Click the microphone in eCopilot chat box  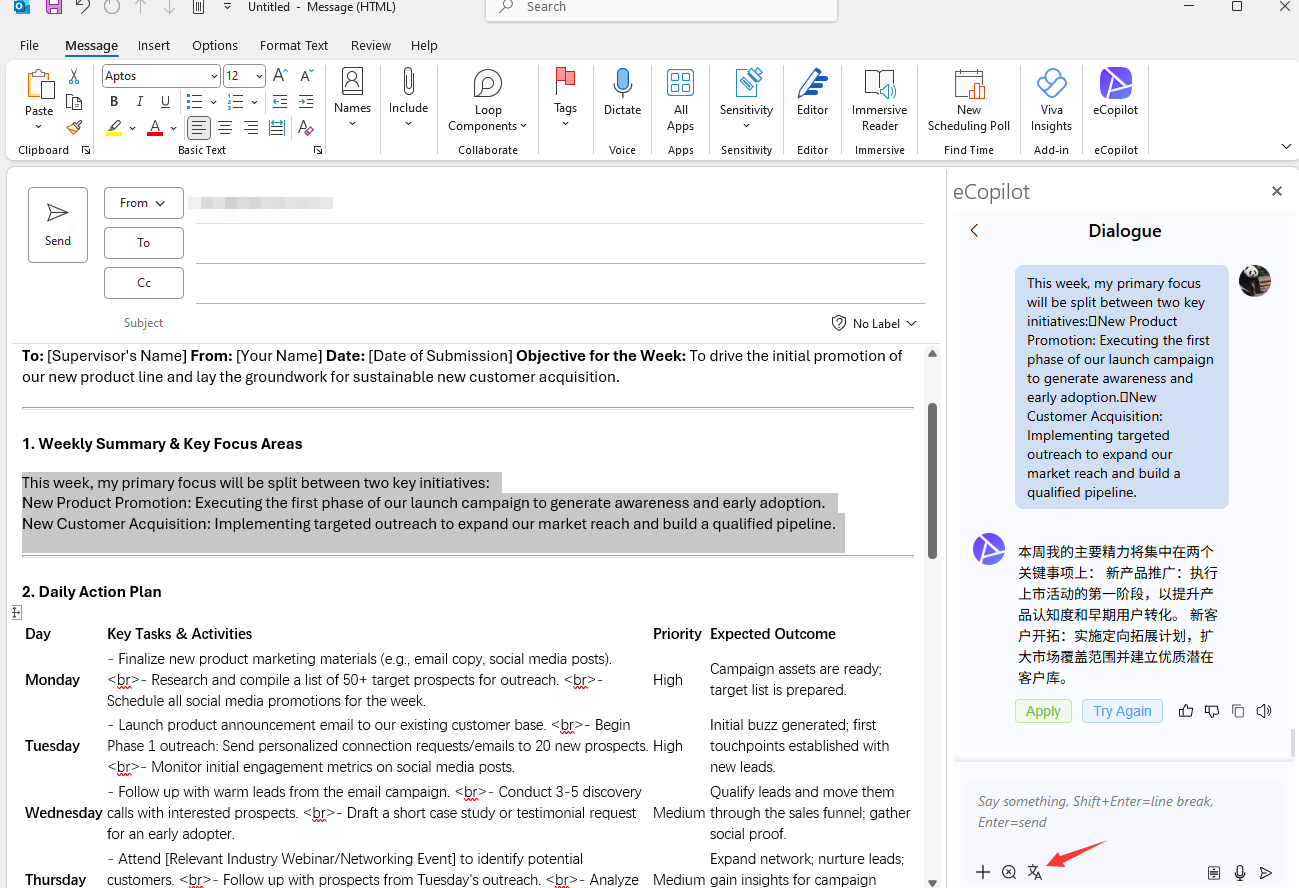click(x=1240, y=872)
